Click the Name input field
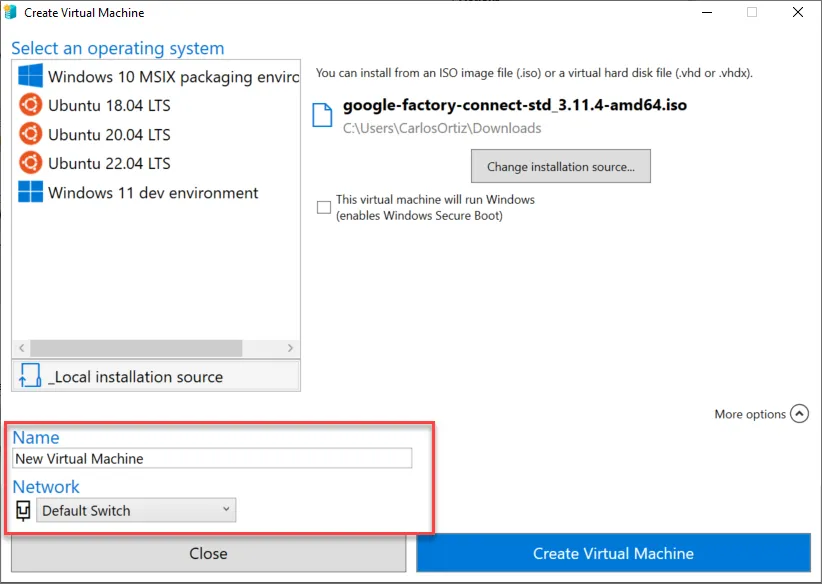Image resolution: width=822 pixels, height=584 pixels. (212, 458)
